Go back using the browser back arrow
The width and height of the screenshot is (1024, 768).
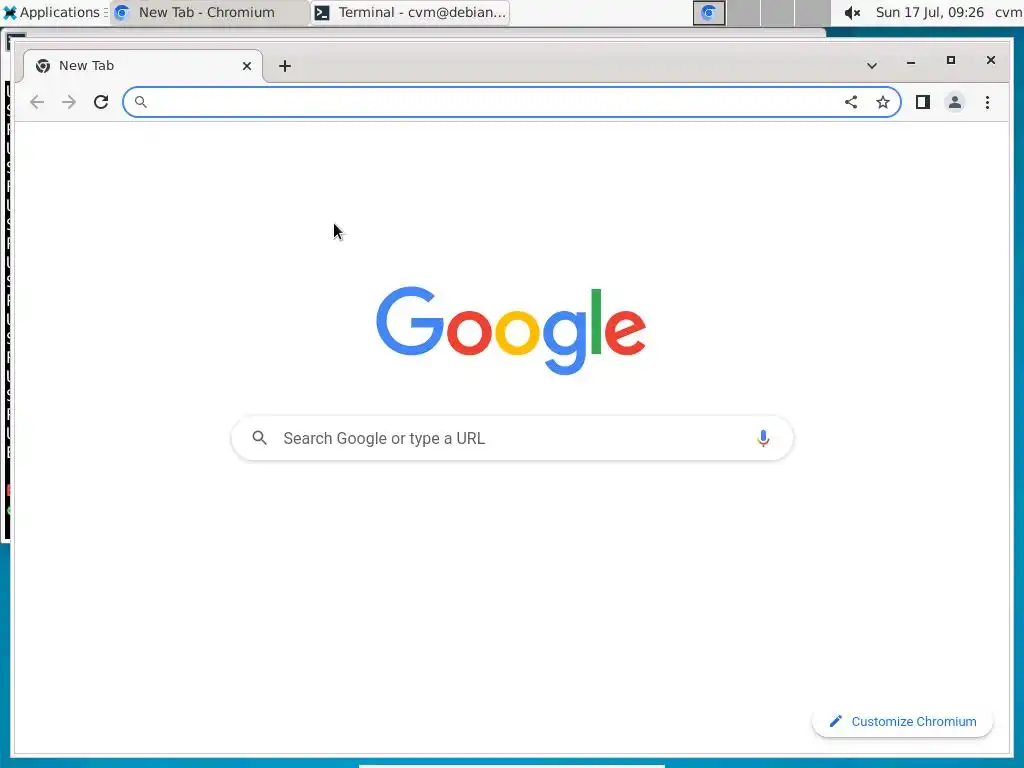37,102
